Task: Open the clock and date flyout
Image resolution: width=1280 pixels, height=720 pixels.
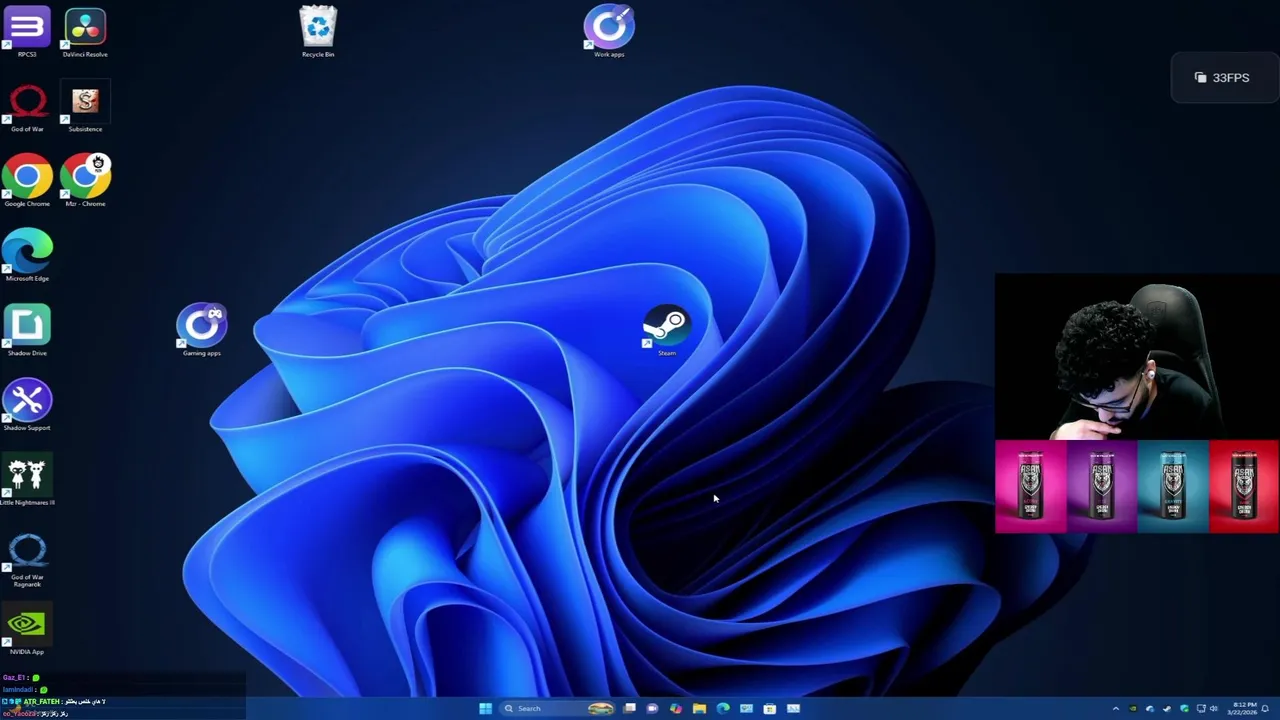Action: point(1242,709)
